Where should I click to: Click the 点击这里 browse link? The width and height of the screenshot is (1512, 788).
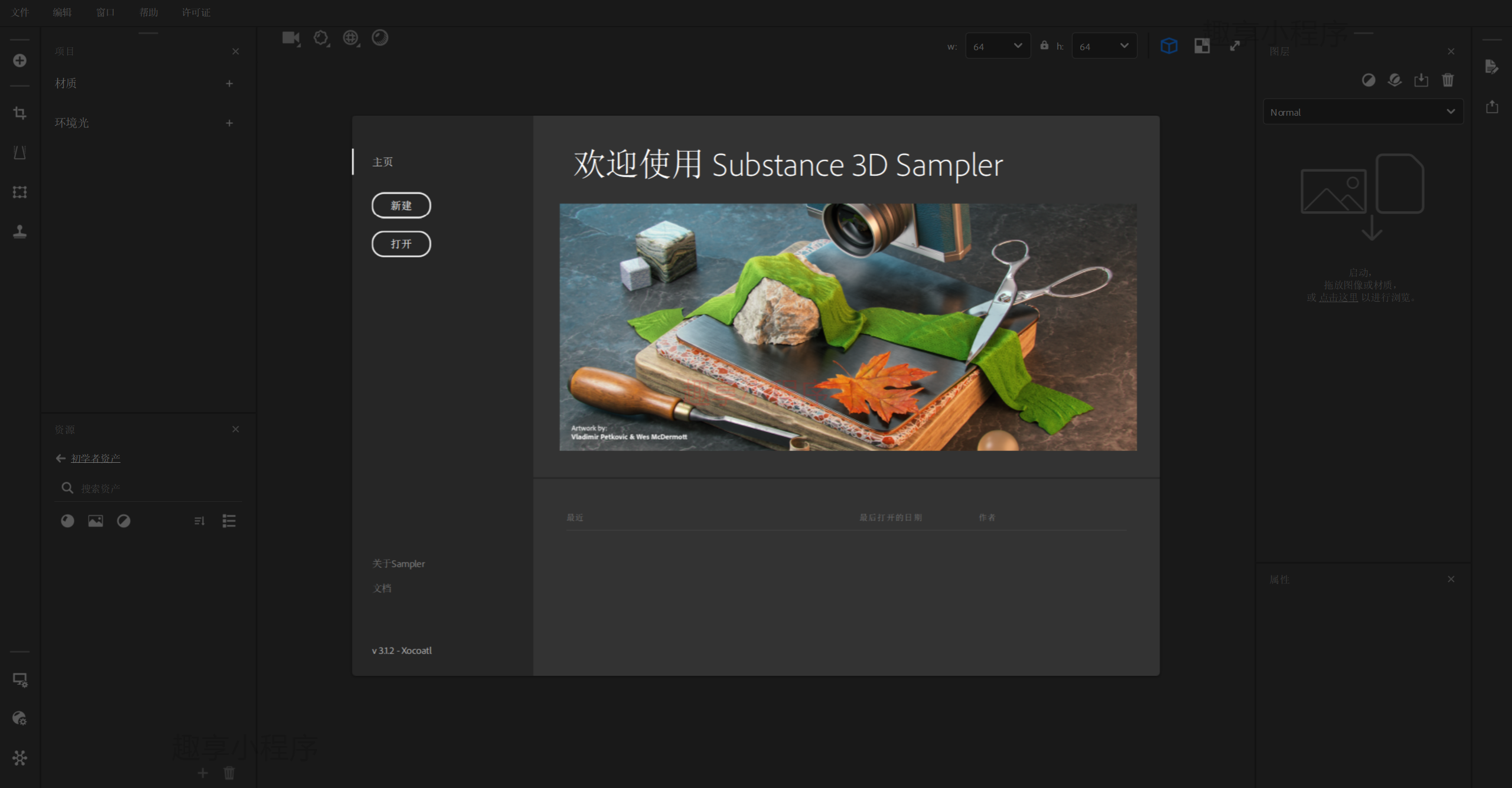[1338, 297]
